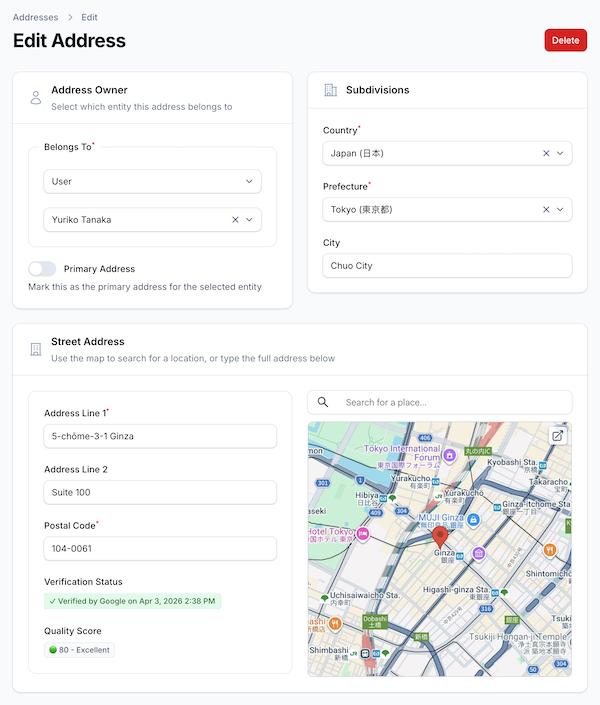Click the Address Owner person icon
600x705 pixels.
tap(36, 98)
